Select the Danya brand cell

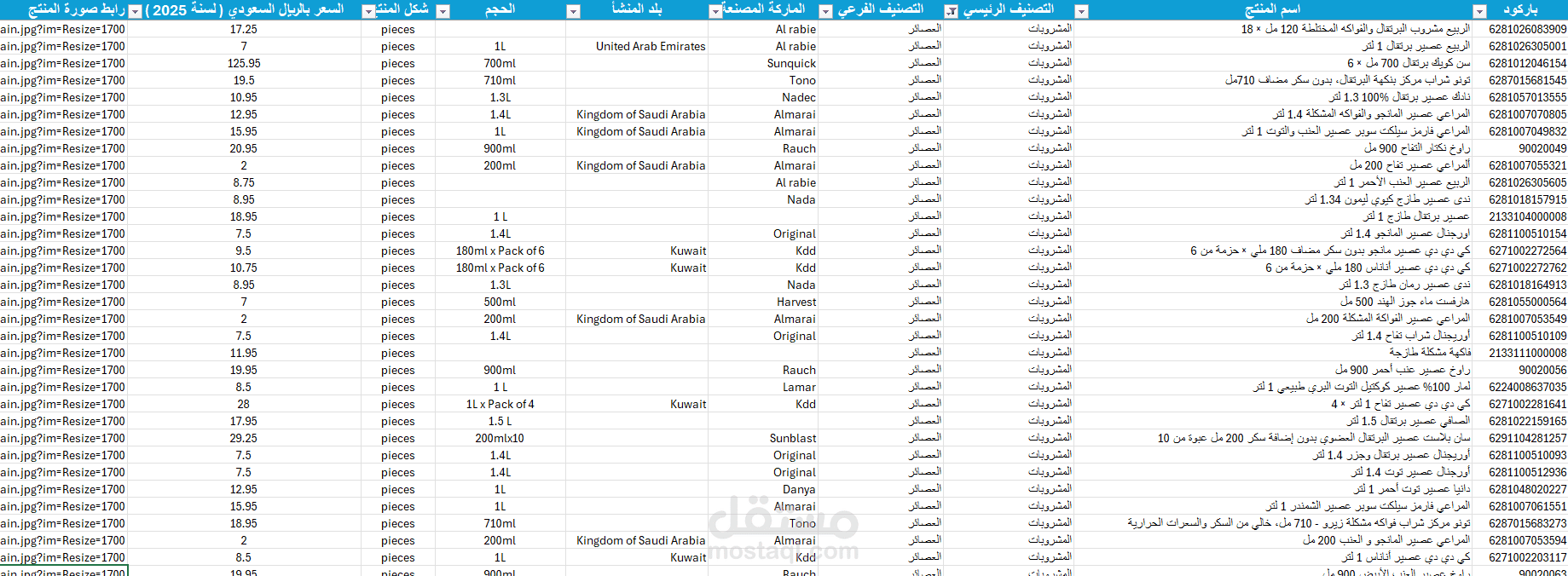(x=763, y=489)
